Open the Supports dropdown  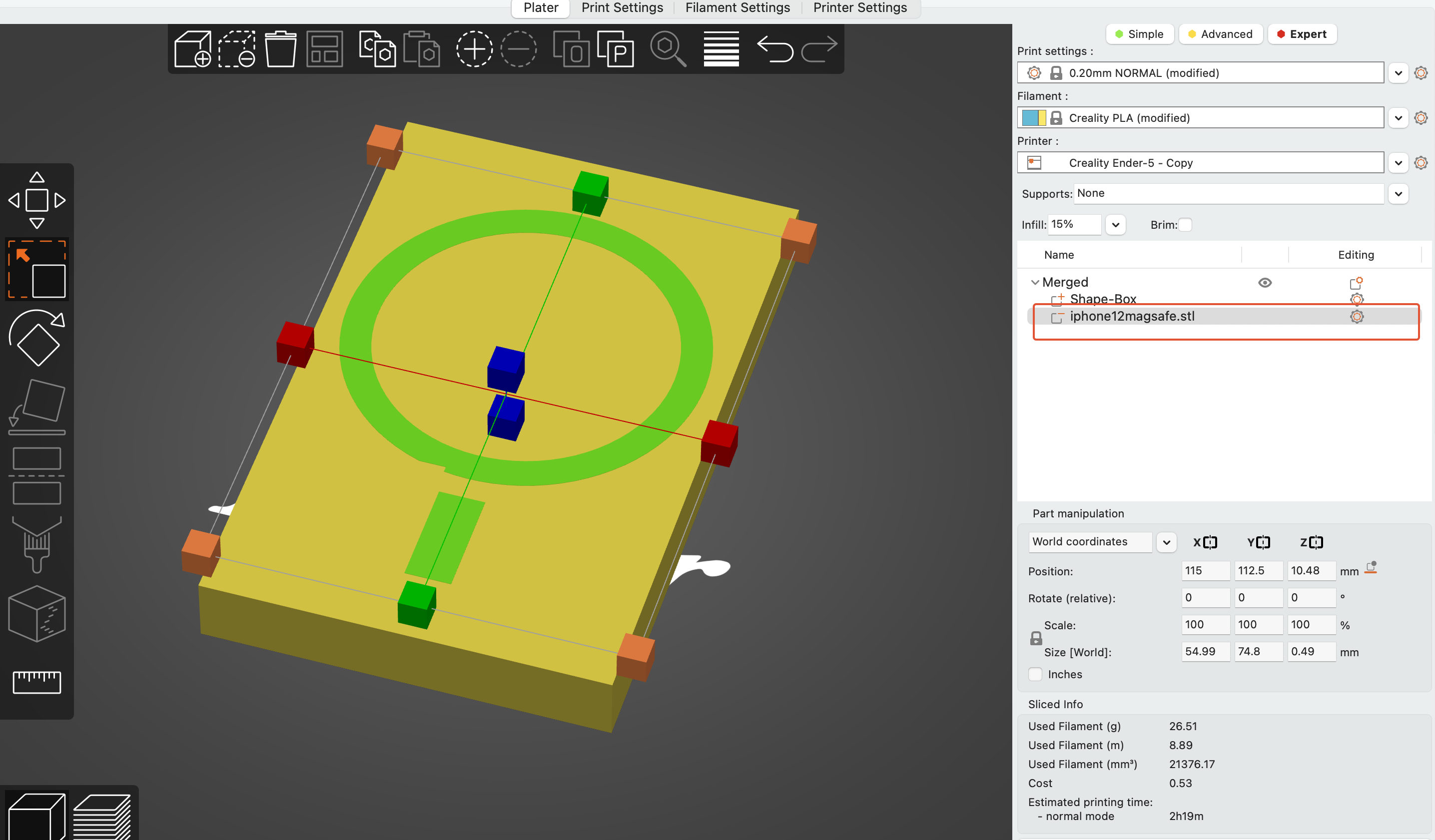(x=1398, y=193)
